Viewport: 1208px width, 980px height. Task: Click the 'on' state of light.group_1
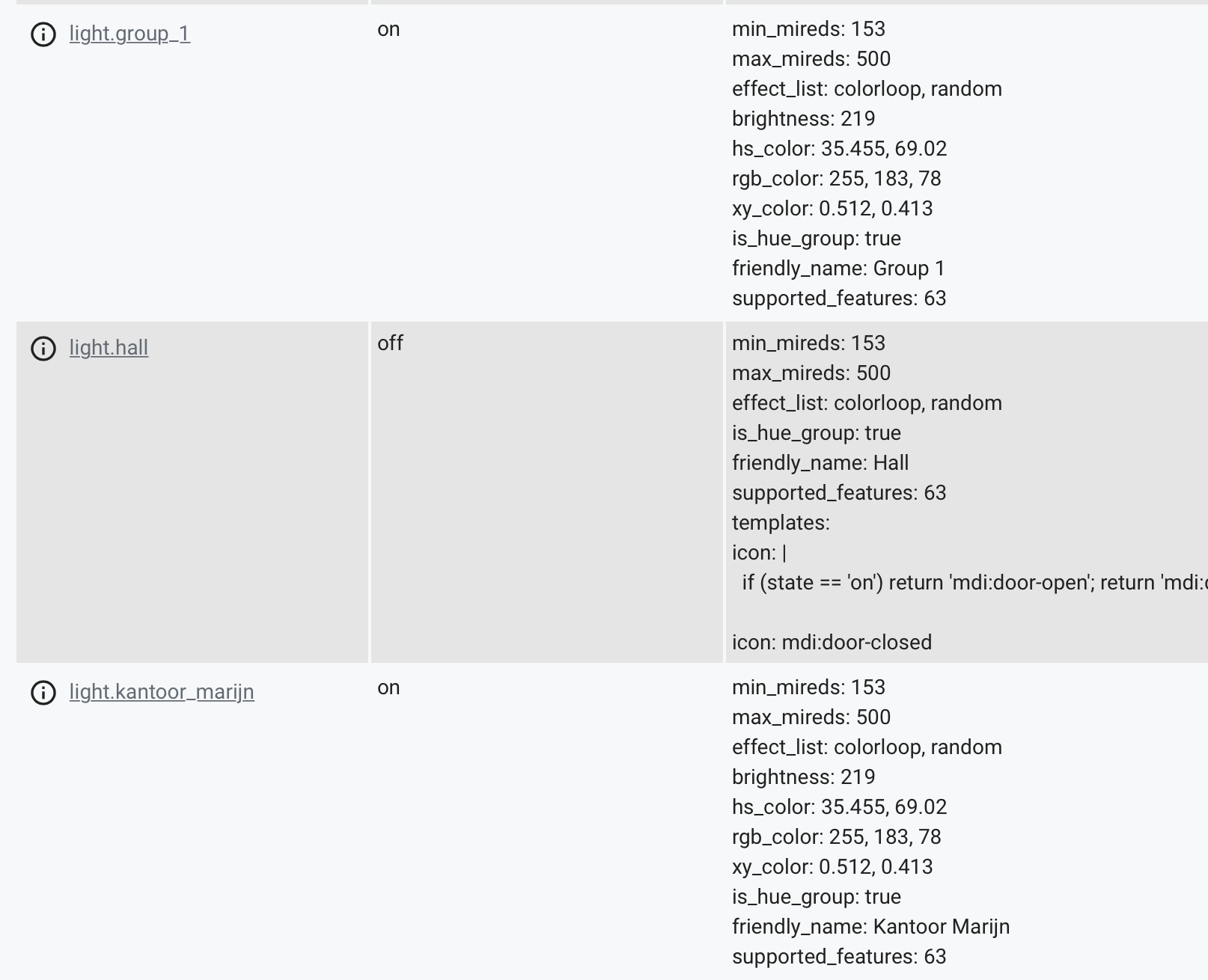388,30
